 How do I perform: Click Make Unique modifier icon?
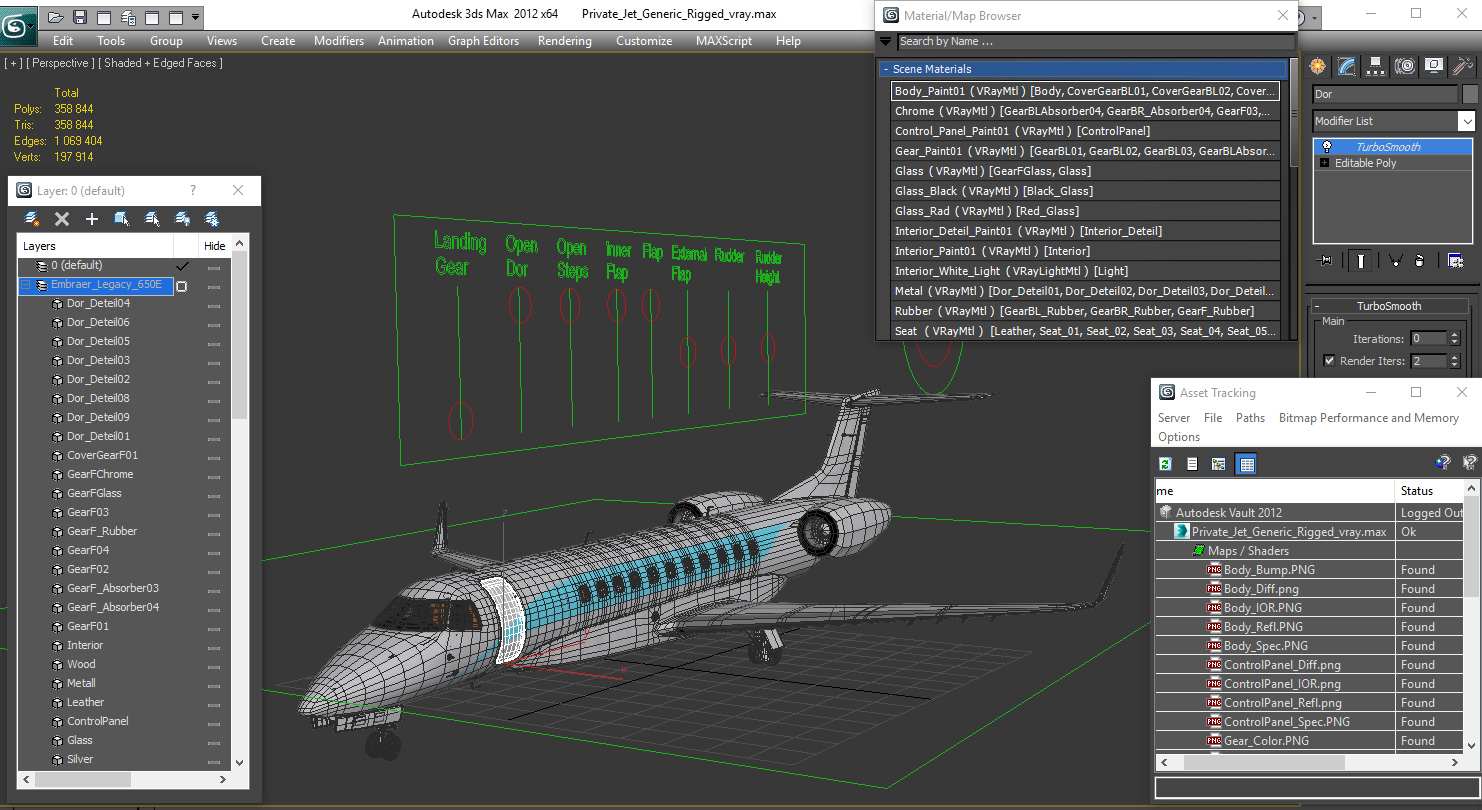click(x=1395, y=260)
